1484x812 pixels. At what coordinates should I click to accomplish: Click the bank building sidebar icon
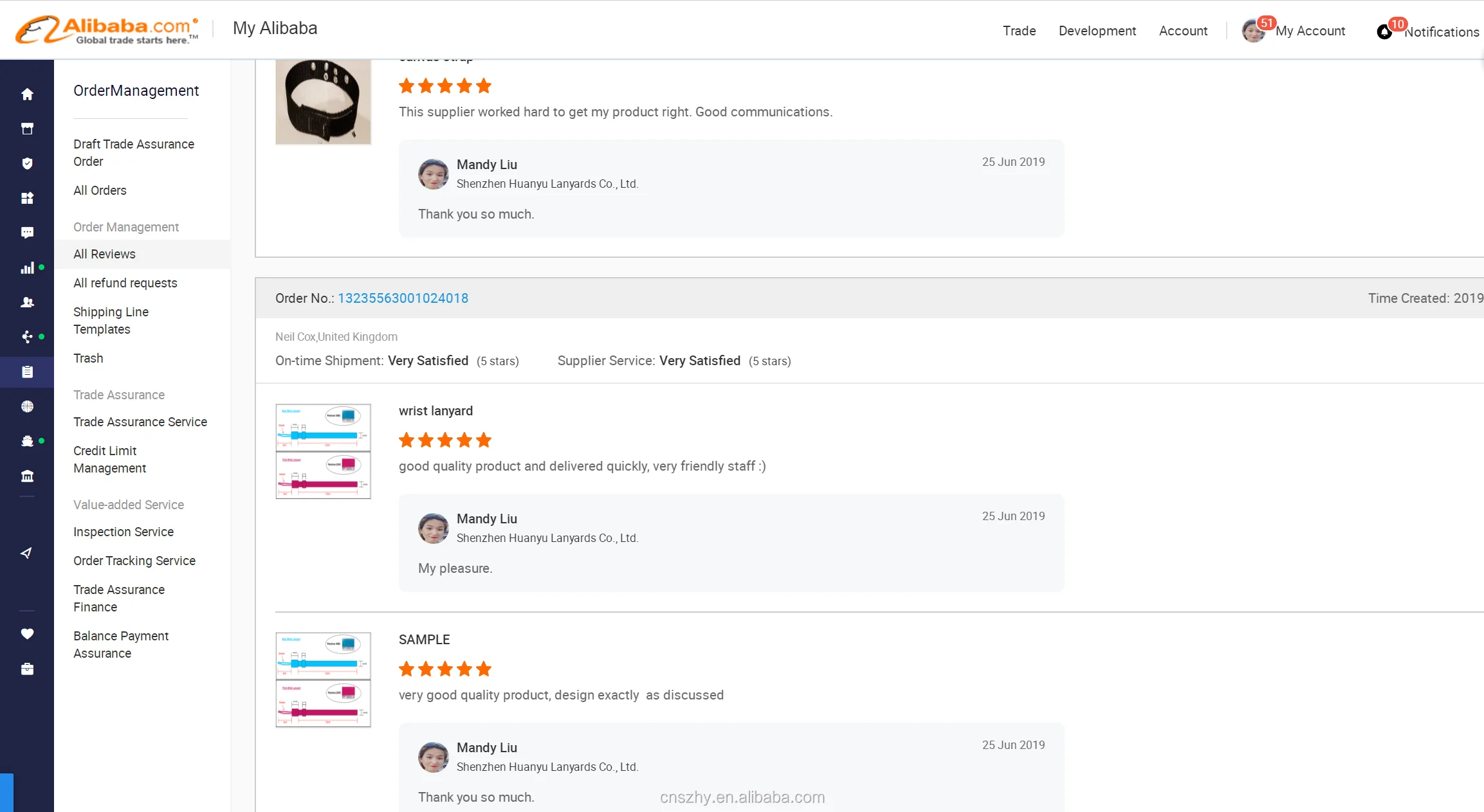pyautogui.click(x=27, y=476)
